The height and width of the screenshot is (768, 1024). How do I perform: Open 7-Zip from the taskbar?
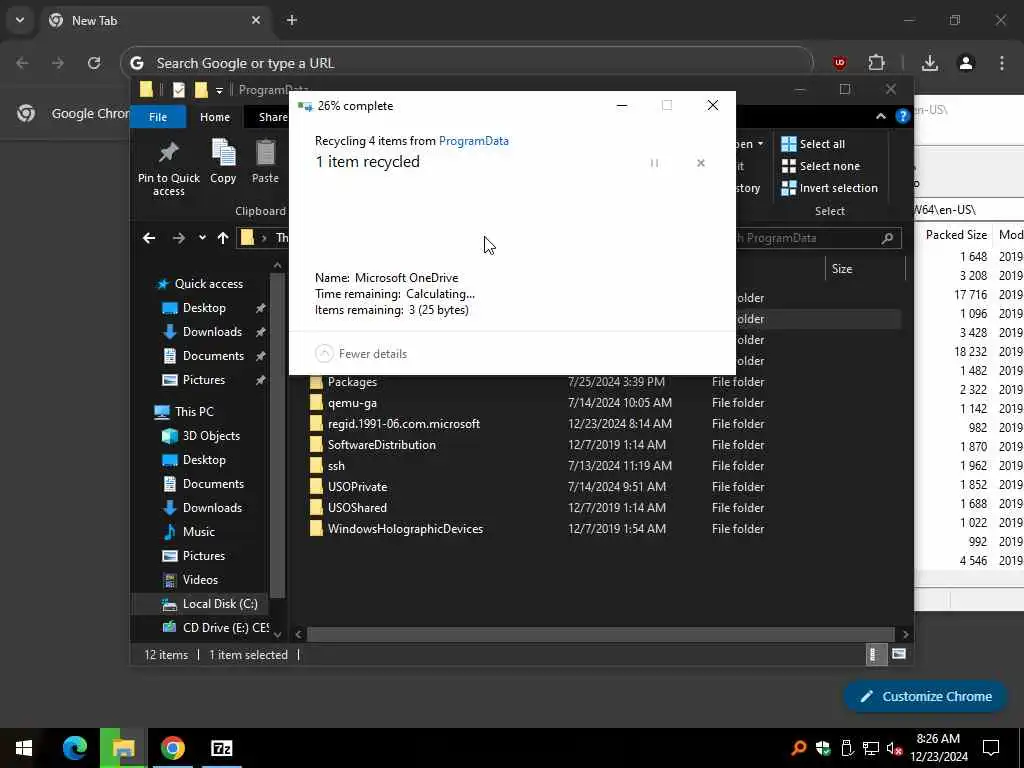point(221,748)
